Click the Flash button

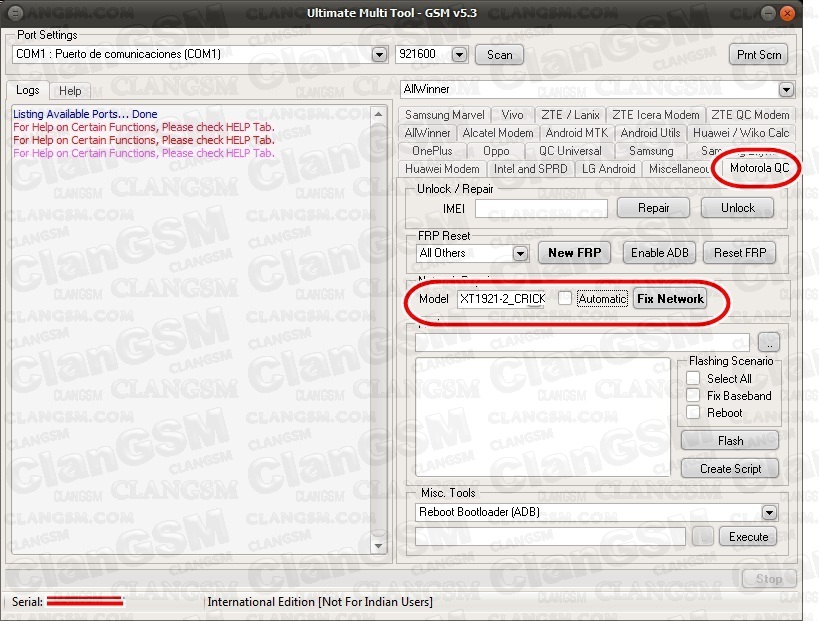[x=730, y=441]
